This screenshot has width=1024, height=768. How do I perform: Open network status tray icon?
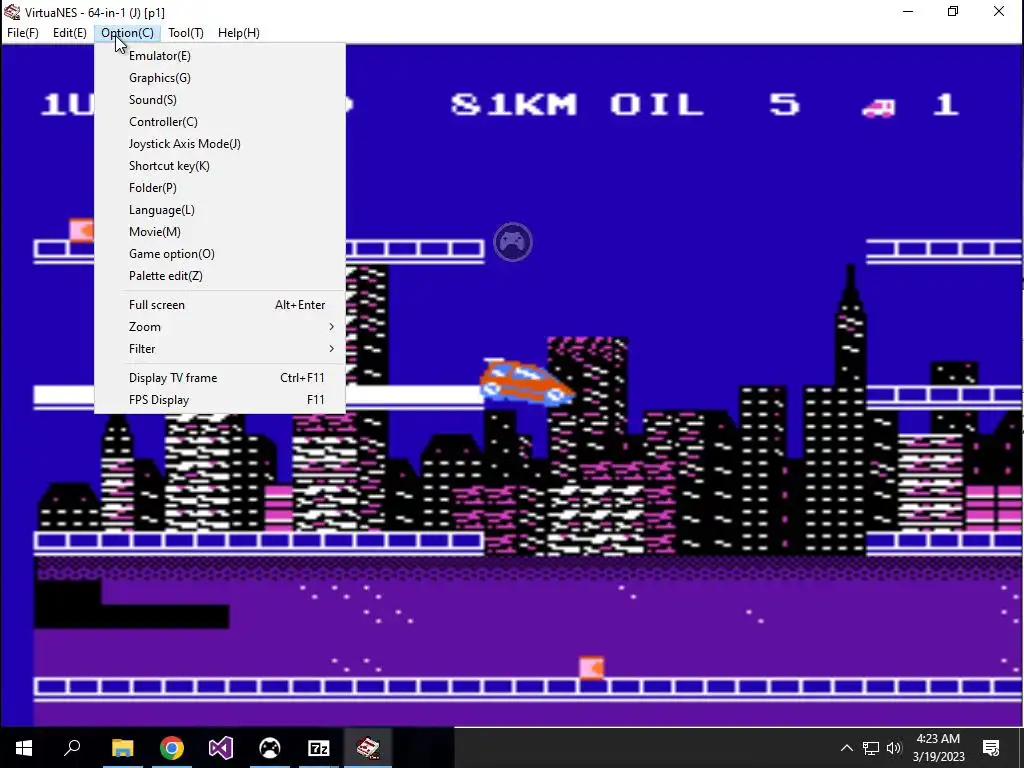pyautogui.click(x=871, y=748)
